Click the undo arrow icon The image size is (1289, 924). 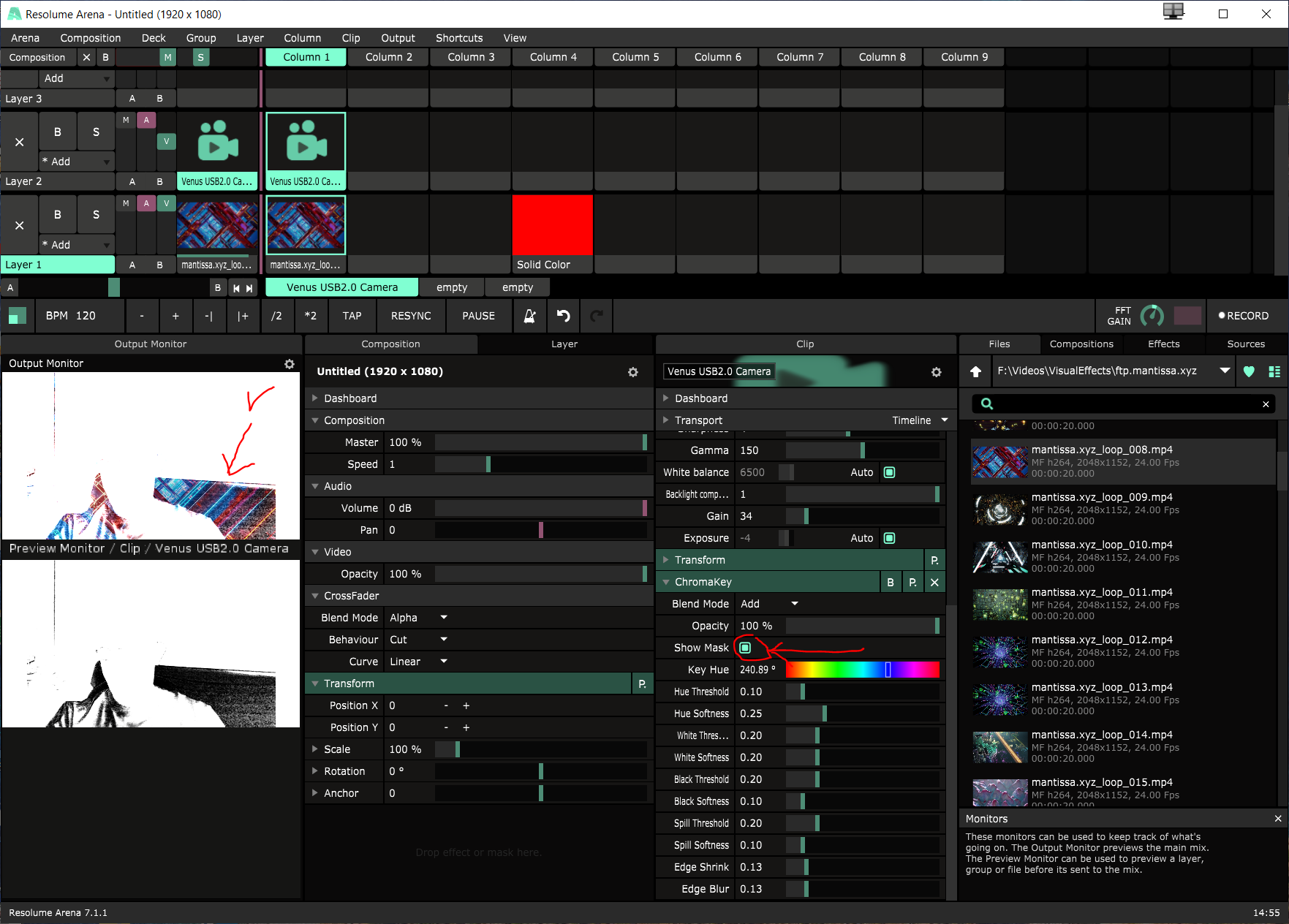(x=563, y=316)
